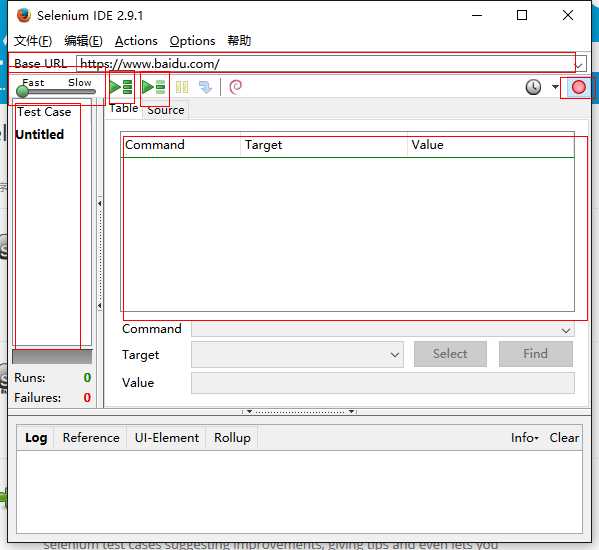Image resolution: width=599 pixels, height=550 pixels.
Task: Click the Value input field
Action: [382, 383]
